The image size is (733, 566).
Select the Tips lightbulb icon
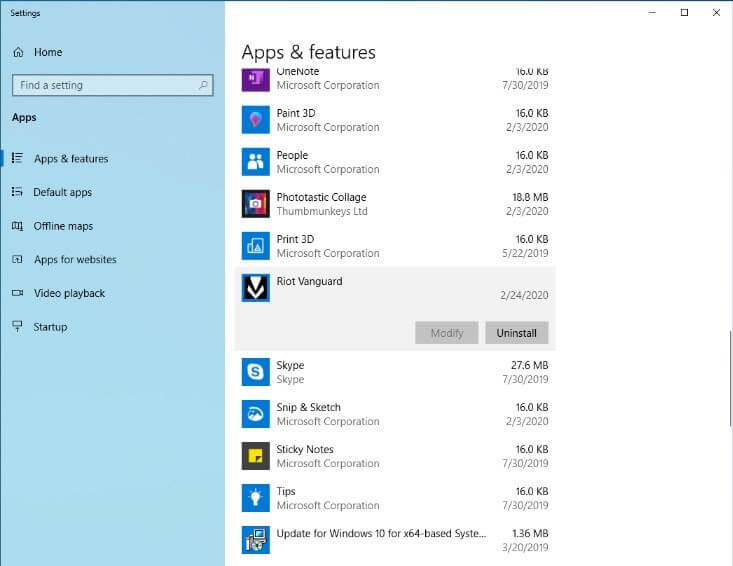pyautogui.click(x=256, y=498)
